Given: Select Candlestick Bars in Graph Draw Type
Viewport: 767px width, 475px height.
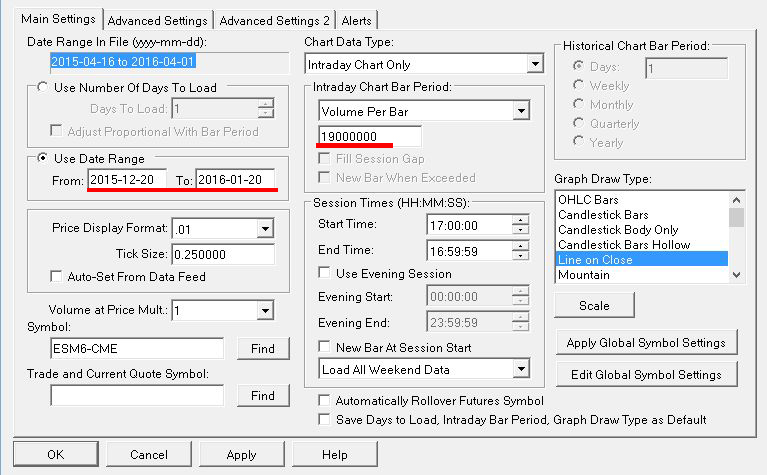Looking at the screenshot, I should (642, 214).
